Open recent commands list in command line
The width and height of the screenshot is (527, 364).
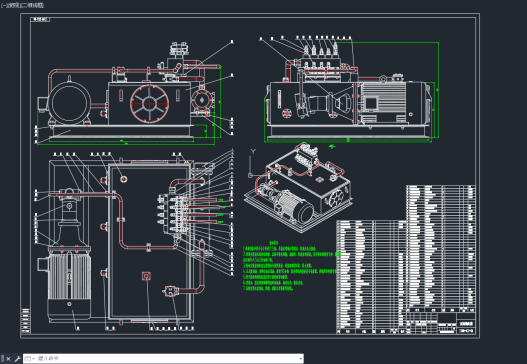click(30, 359)
